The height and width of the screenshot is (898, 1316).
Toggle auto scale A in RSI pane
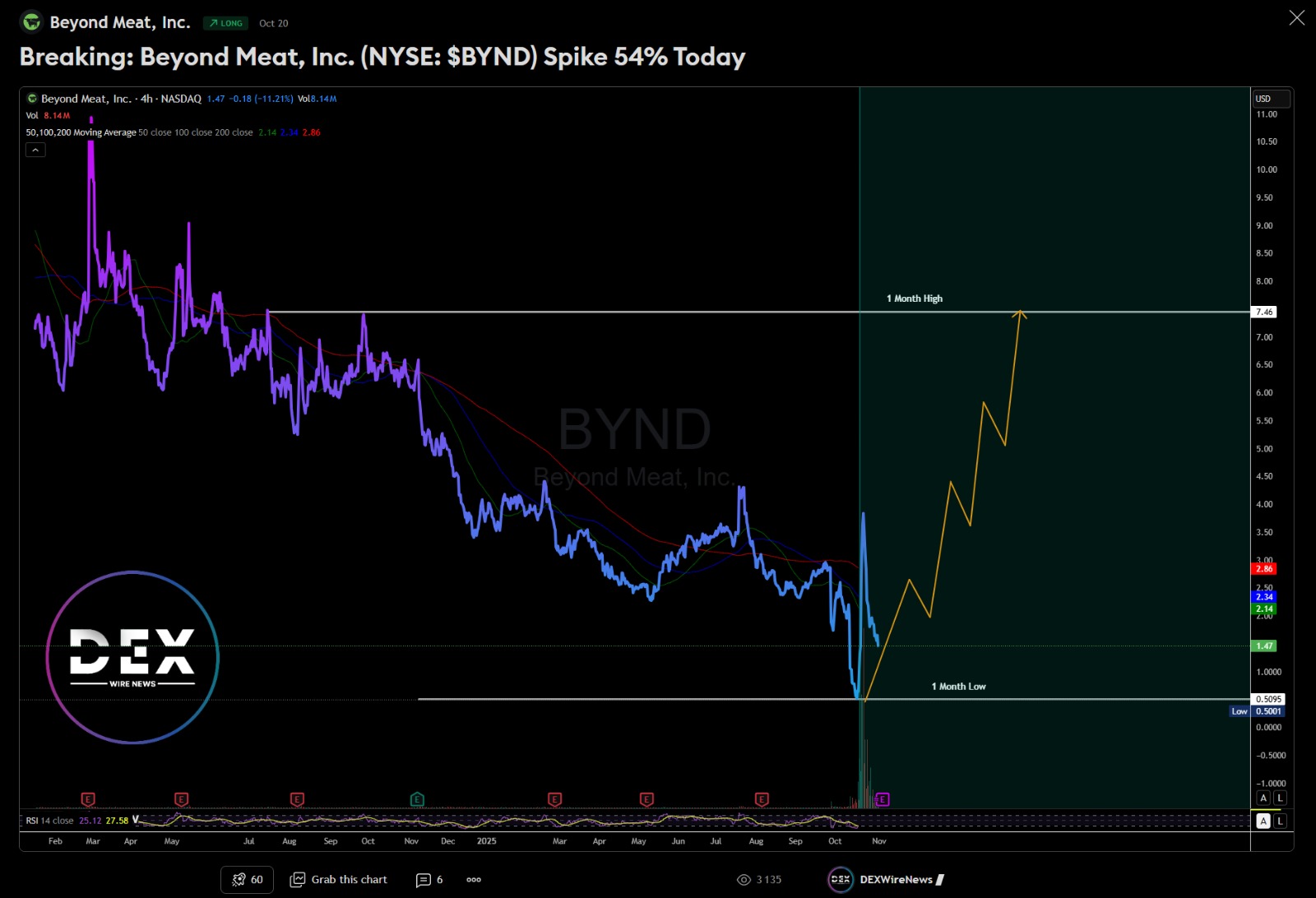[x=1264, y=821]
